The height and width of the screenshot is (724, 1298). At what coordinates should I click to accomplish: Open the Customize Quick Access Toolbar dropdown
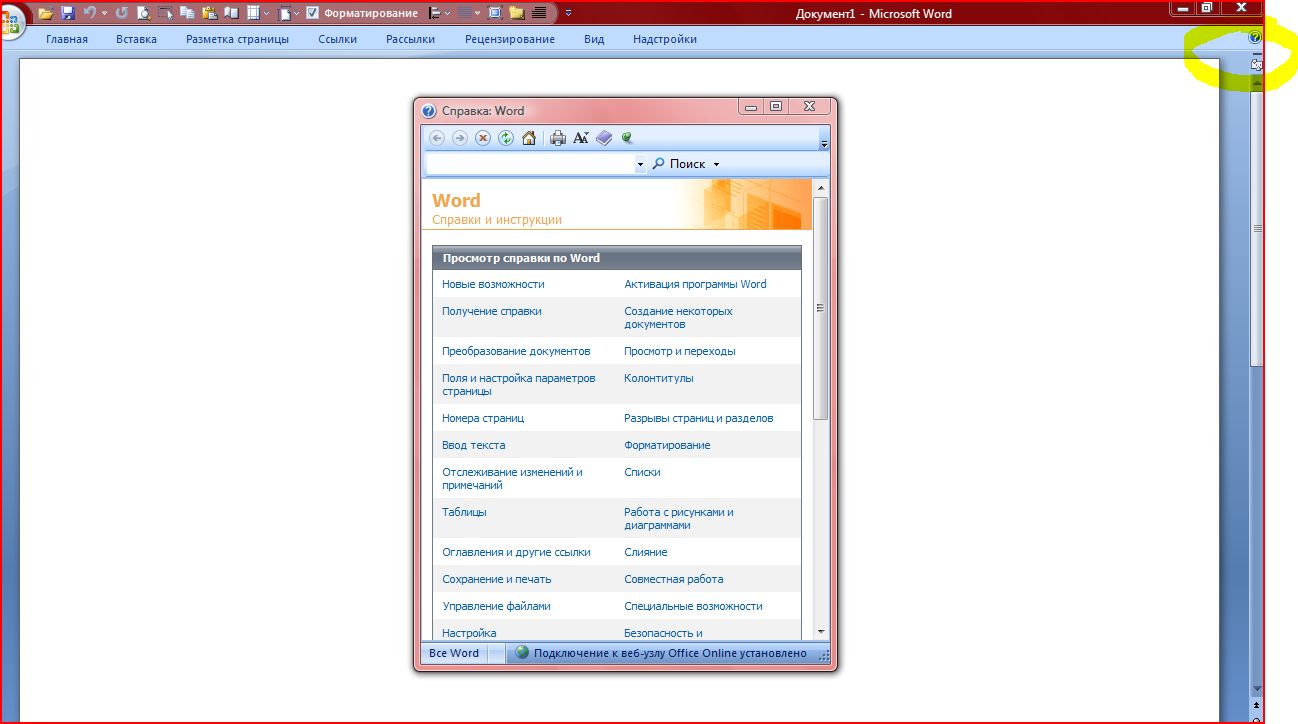coord(568,13)
